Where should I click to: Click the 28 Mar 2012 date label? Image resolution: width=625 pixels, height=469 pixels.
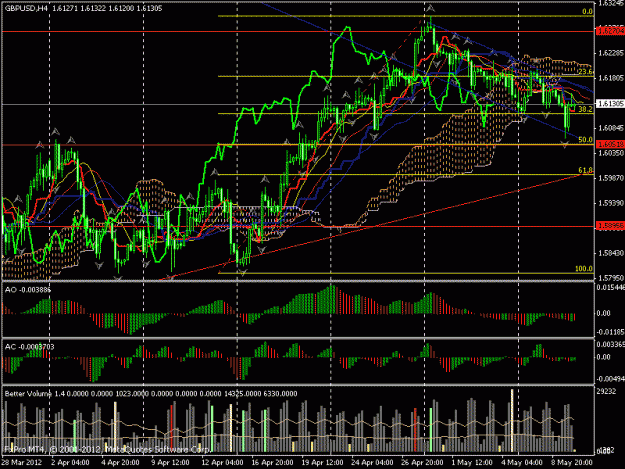coord(21,462)
